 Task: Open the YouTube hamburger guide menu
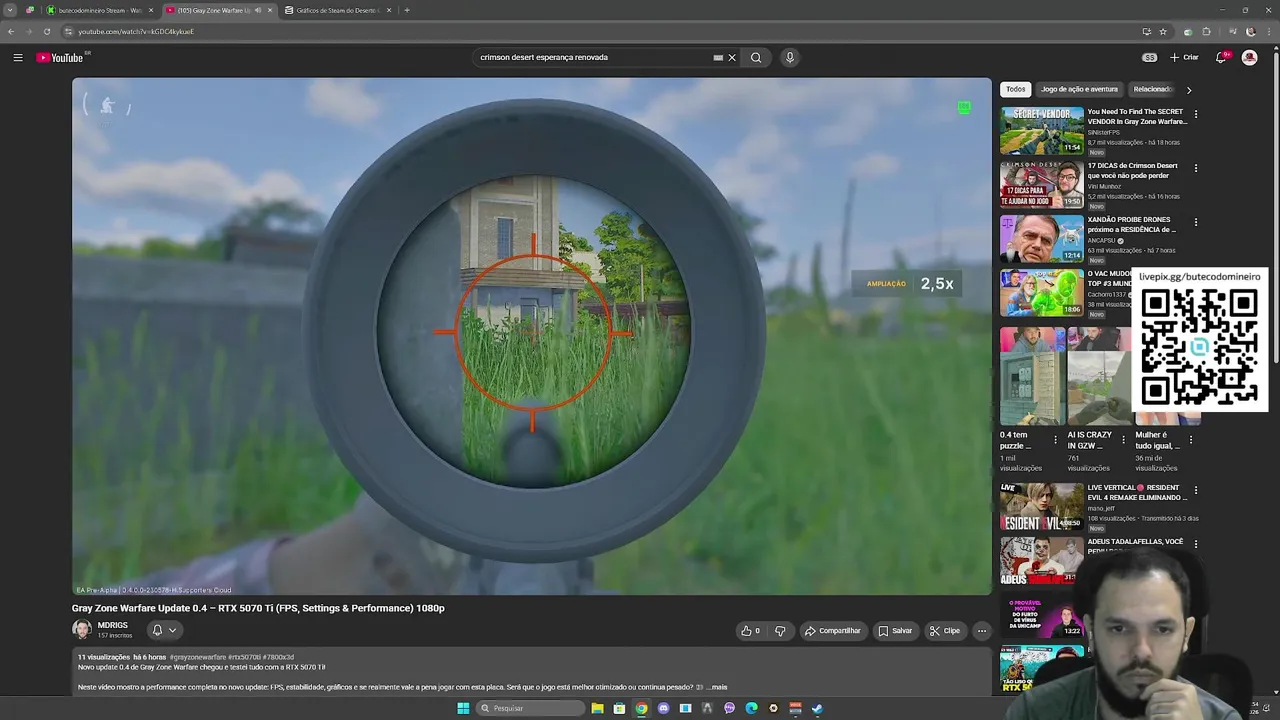pyautogui.click(x=18, y=58)
